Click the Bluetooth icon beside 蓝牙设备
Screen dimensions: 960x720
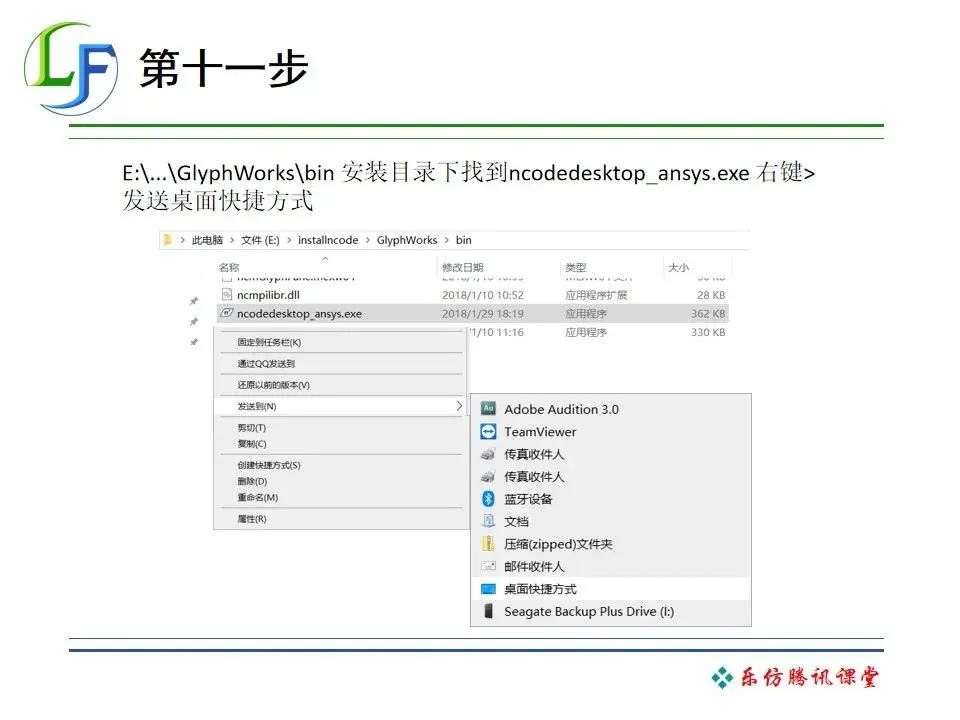coord(488,499)
